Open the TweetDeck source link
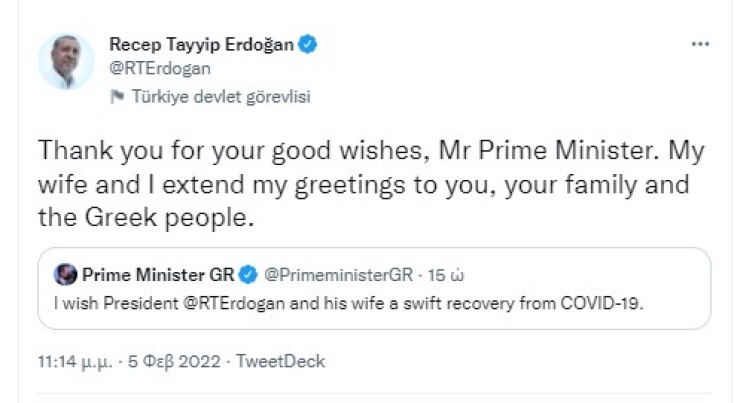Image resolution: width=734 pixels, height=403 pixels. 280,361
